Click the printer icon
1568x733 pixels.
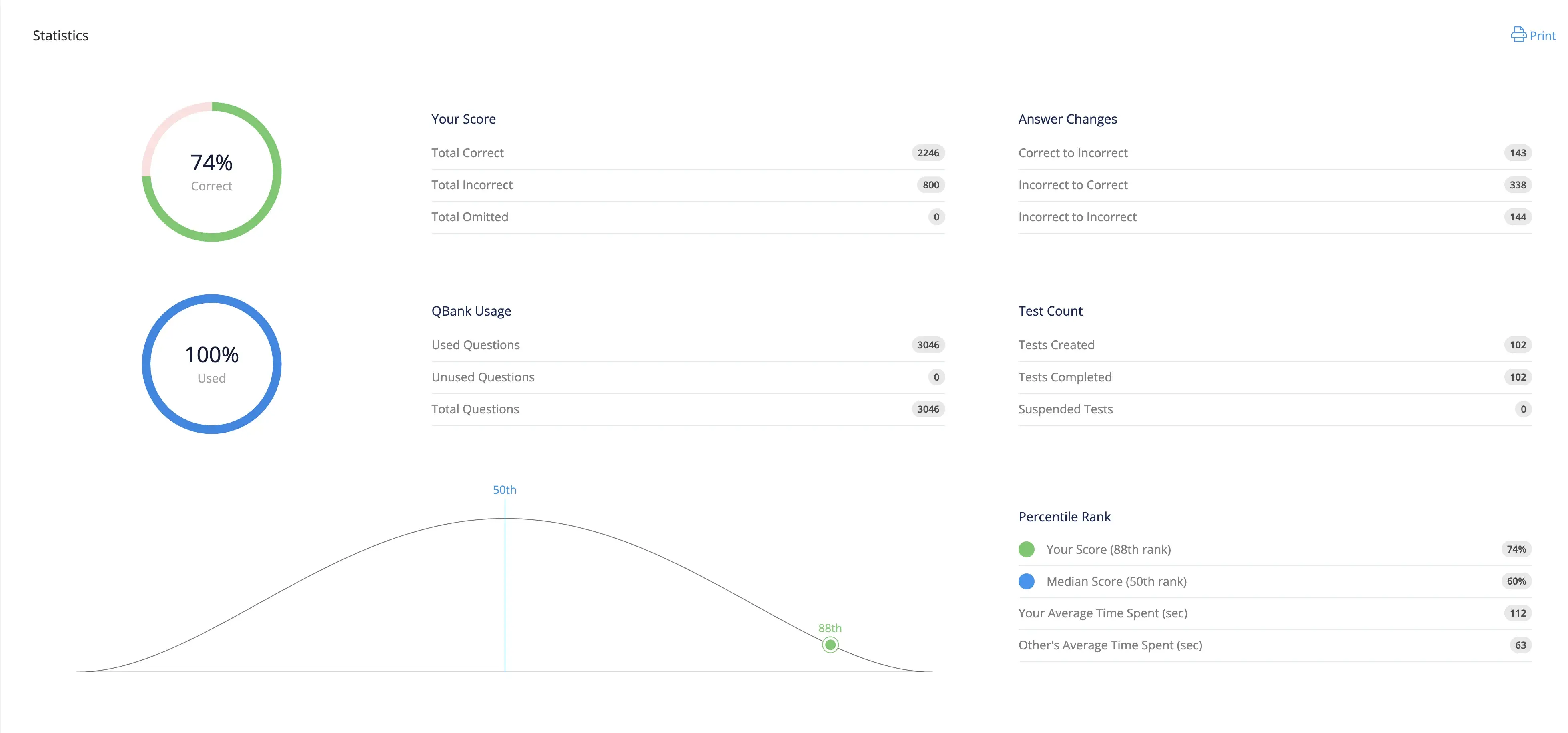coord(1518,35)
